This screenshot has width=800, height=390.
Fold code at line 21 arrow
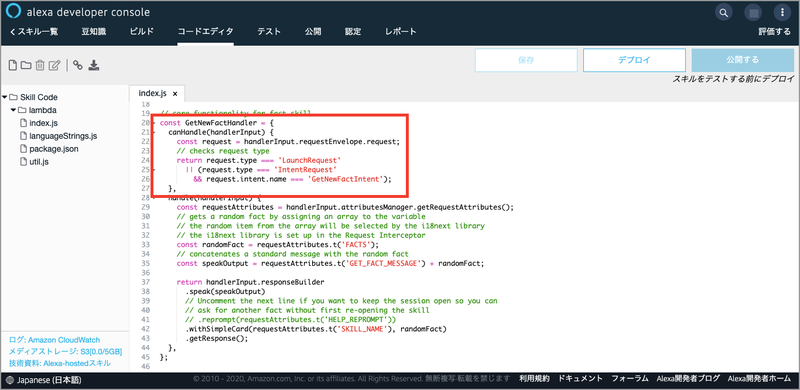pos(154,132)
